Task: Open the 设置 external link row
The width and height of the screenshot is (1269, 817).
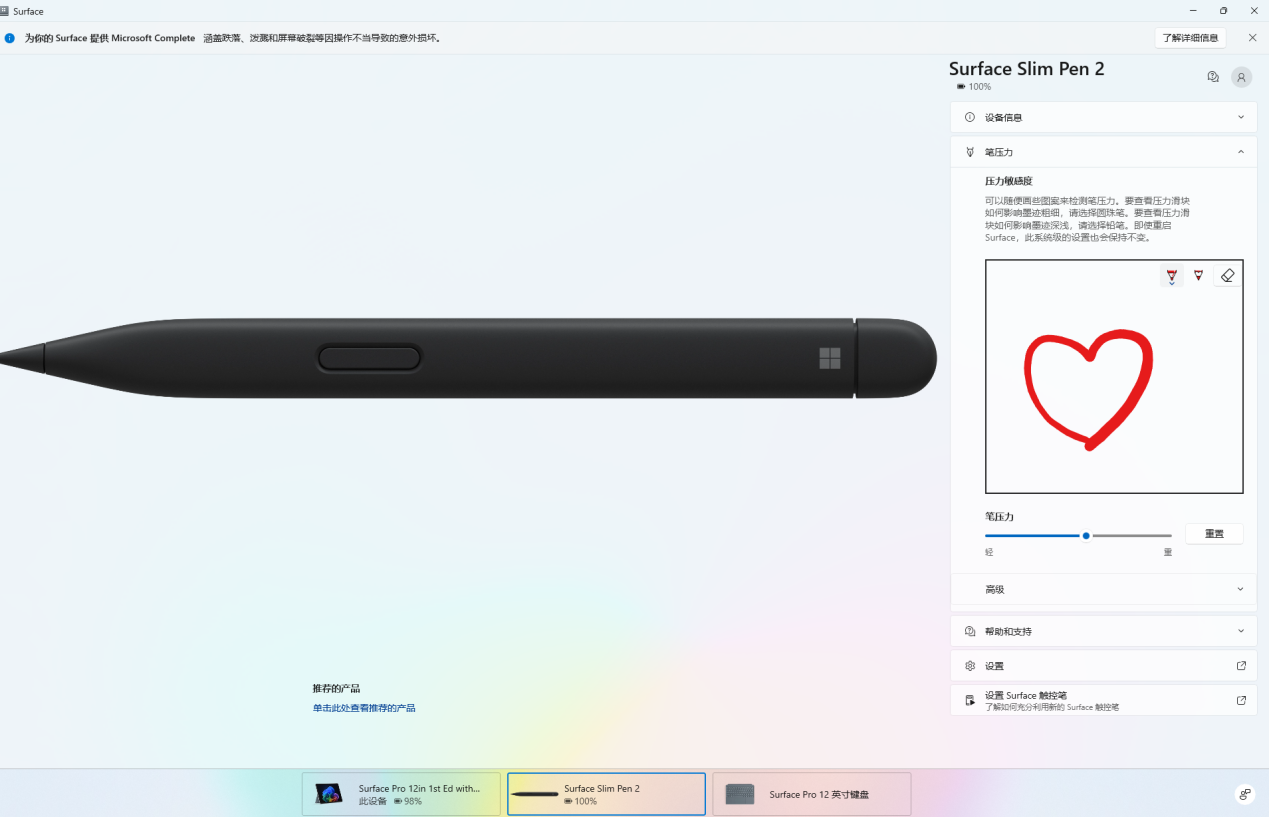Action: [1103, 666]
